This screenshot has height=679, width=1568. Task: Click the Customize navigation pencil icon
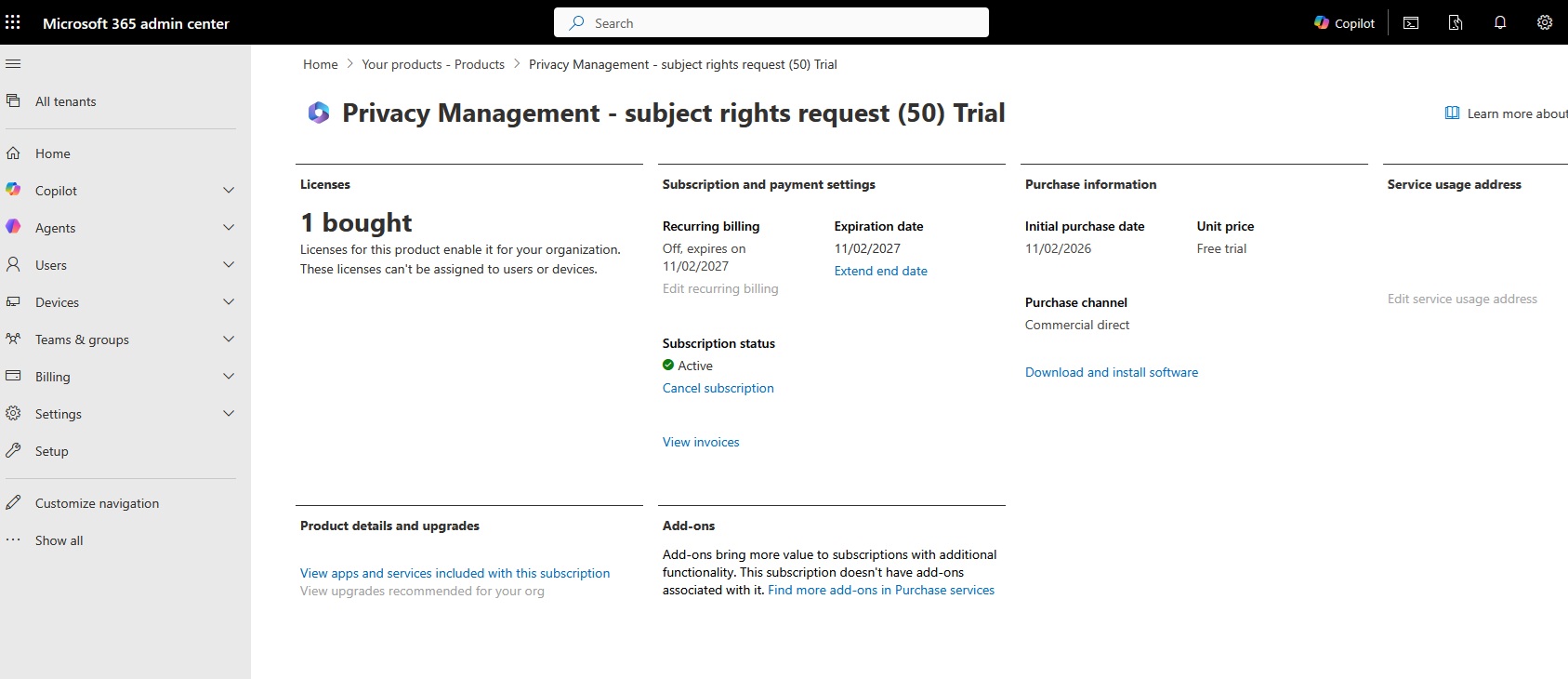(x=13, y=502)
